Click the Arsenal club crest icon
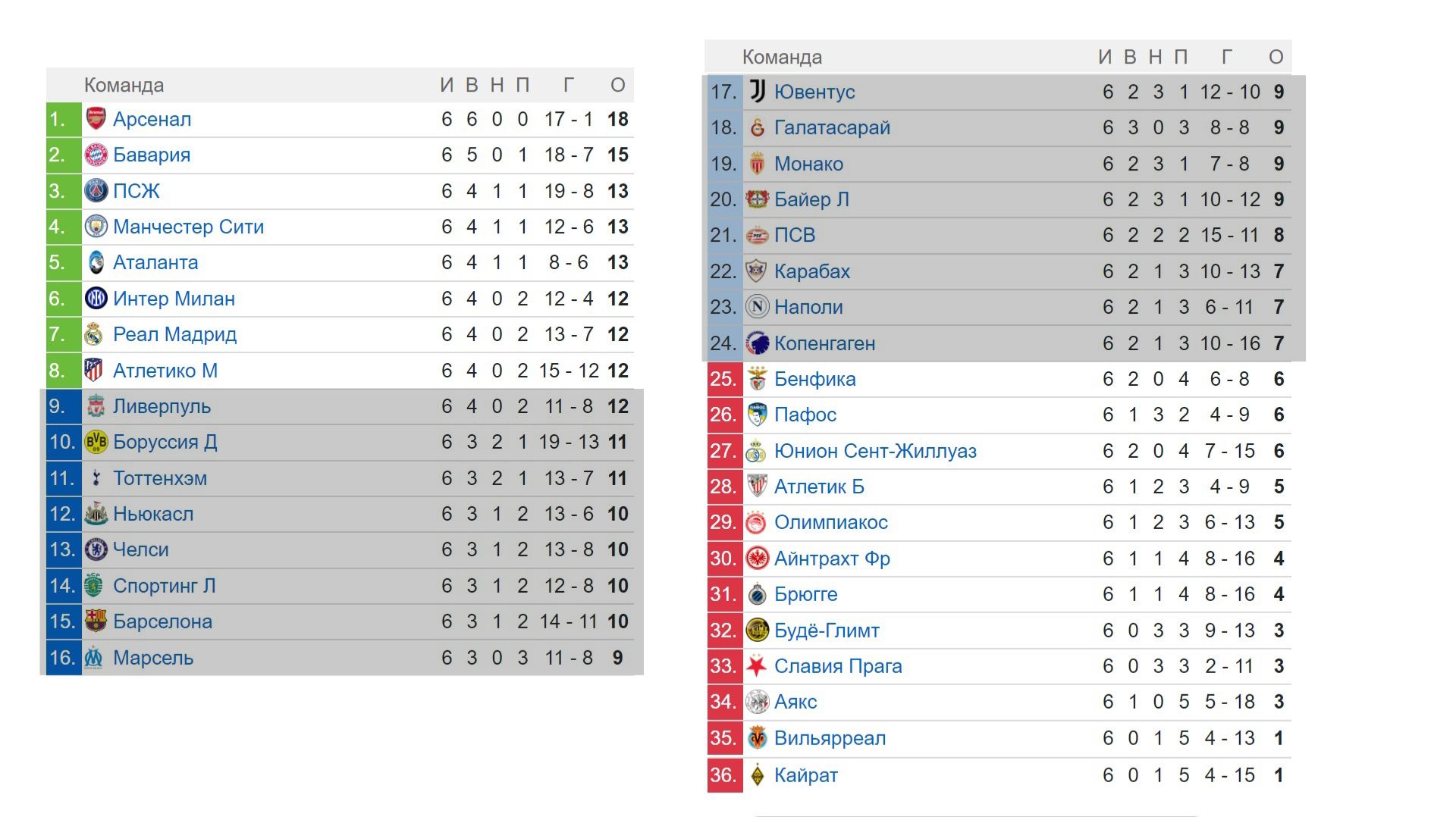 click(x=96, y=119)
